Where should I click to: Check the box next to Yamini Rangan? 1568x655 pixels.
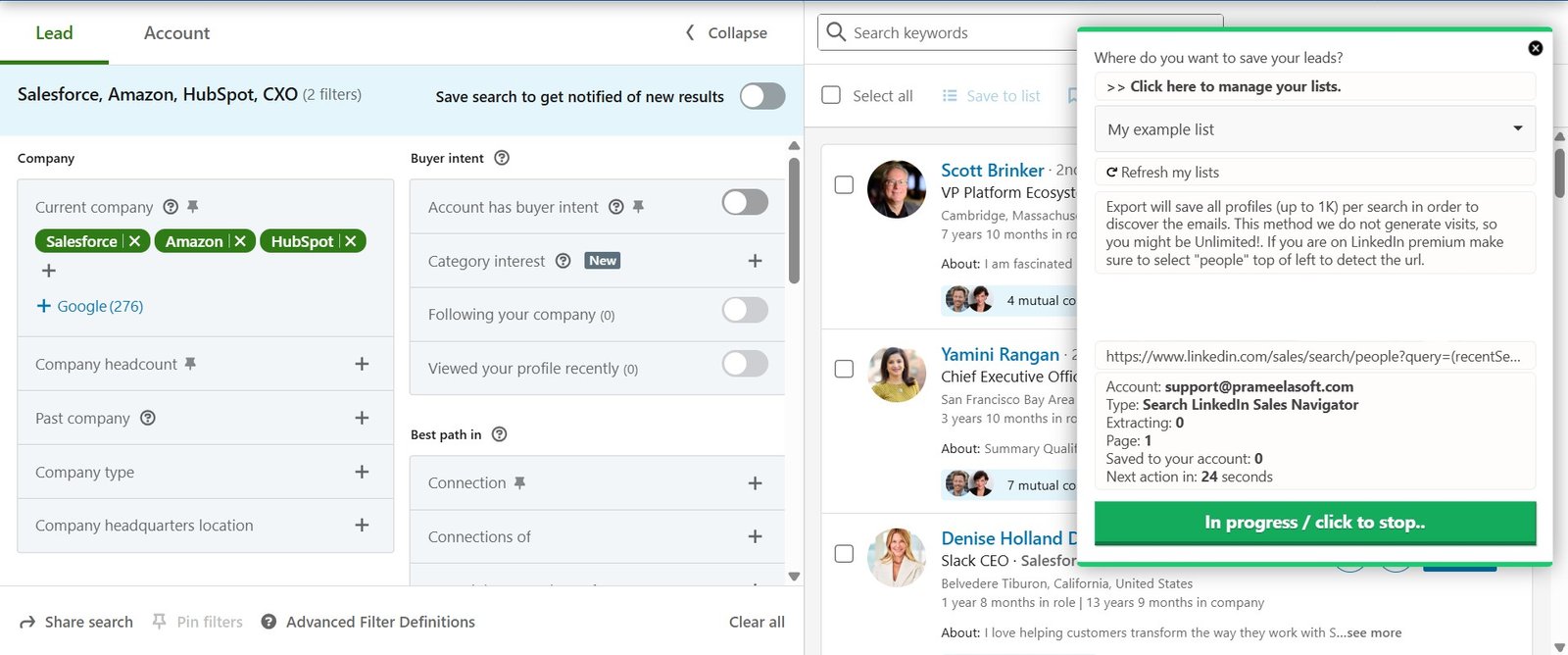tap(844, 369)
